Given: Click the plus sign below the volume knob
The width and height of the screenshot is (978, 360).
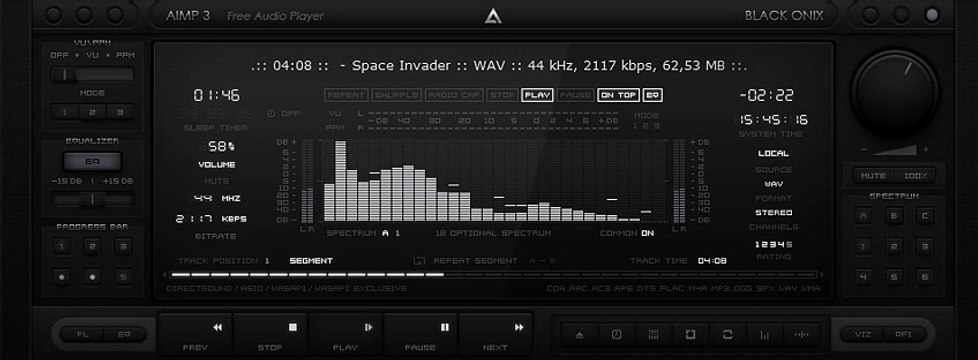Looking at the screenshot, I should coord(926,150).
